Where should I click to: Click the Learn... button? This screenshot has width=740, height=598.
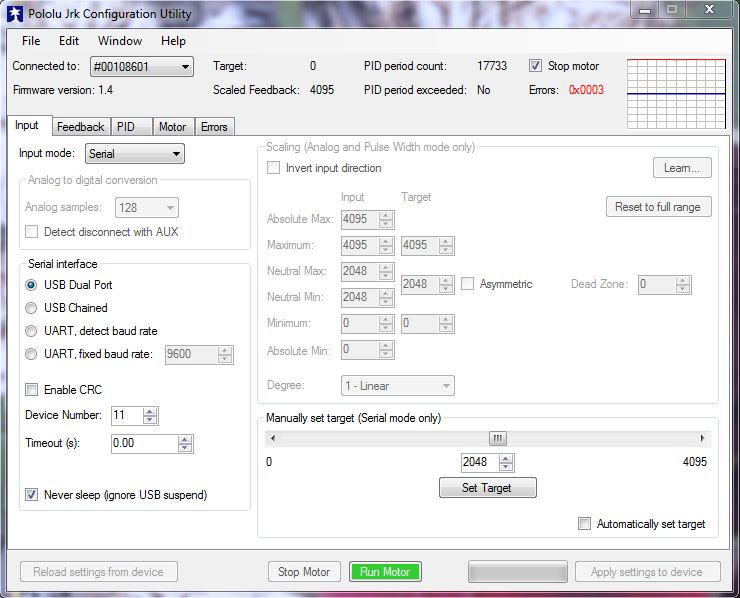(x=682, y=168)
